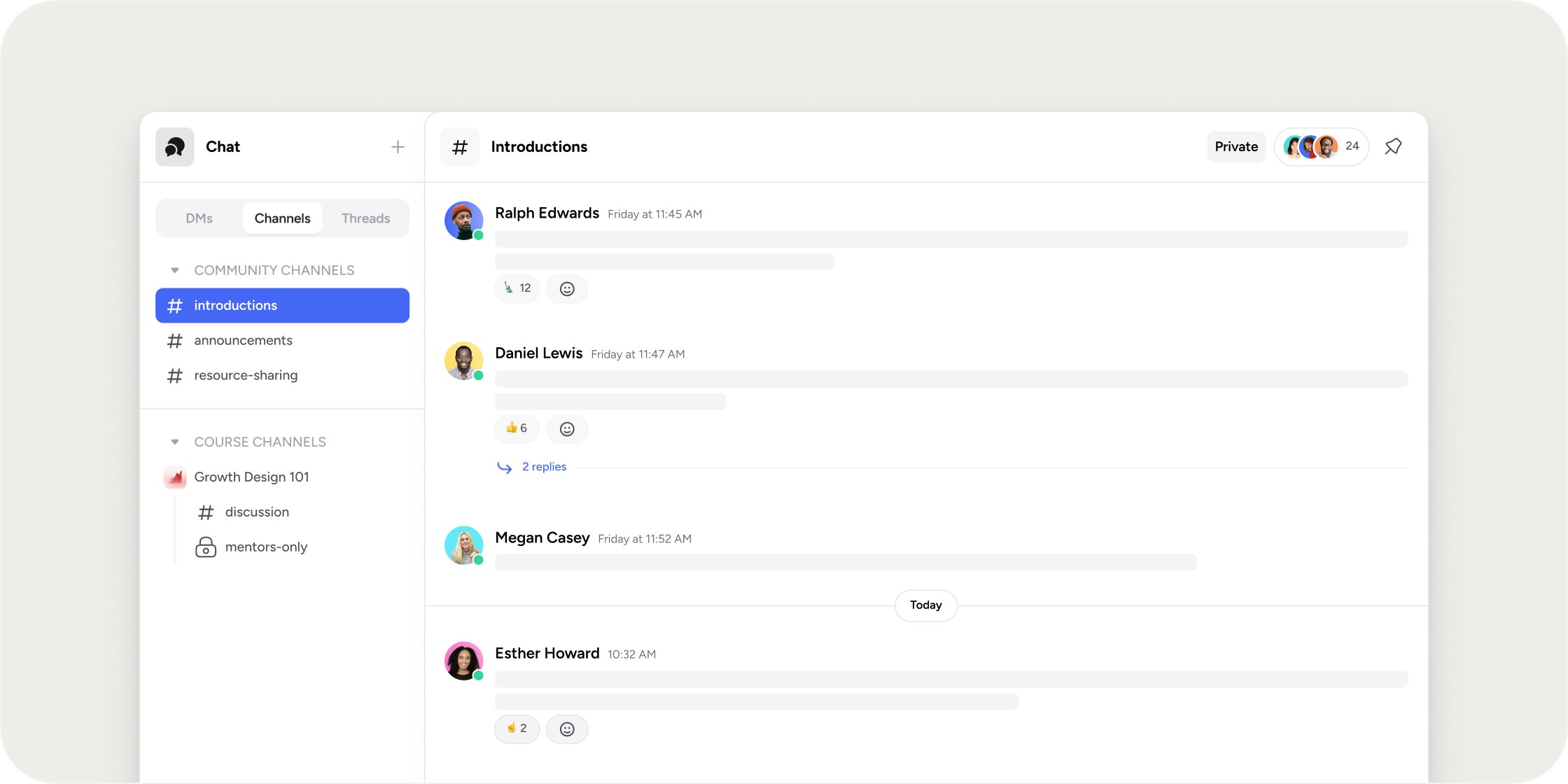Click the plus icon next to Chat
The height and width of the screenshot is (784, 1568).
pyautogui.click(x=398, y=147)
